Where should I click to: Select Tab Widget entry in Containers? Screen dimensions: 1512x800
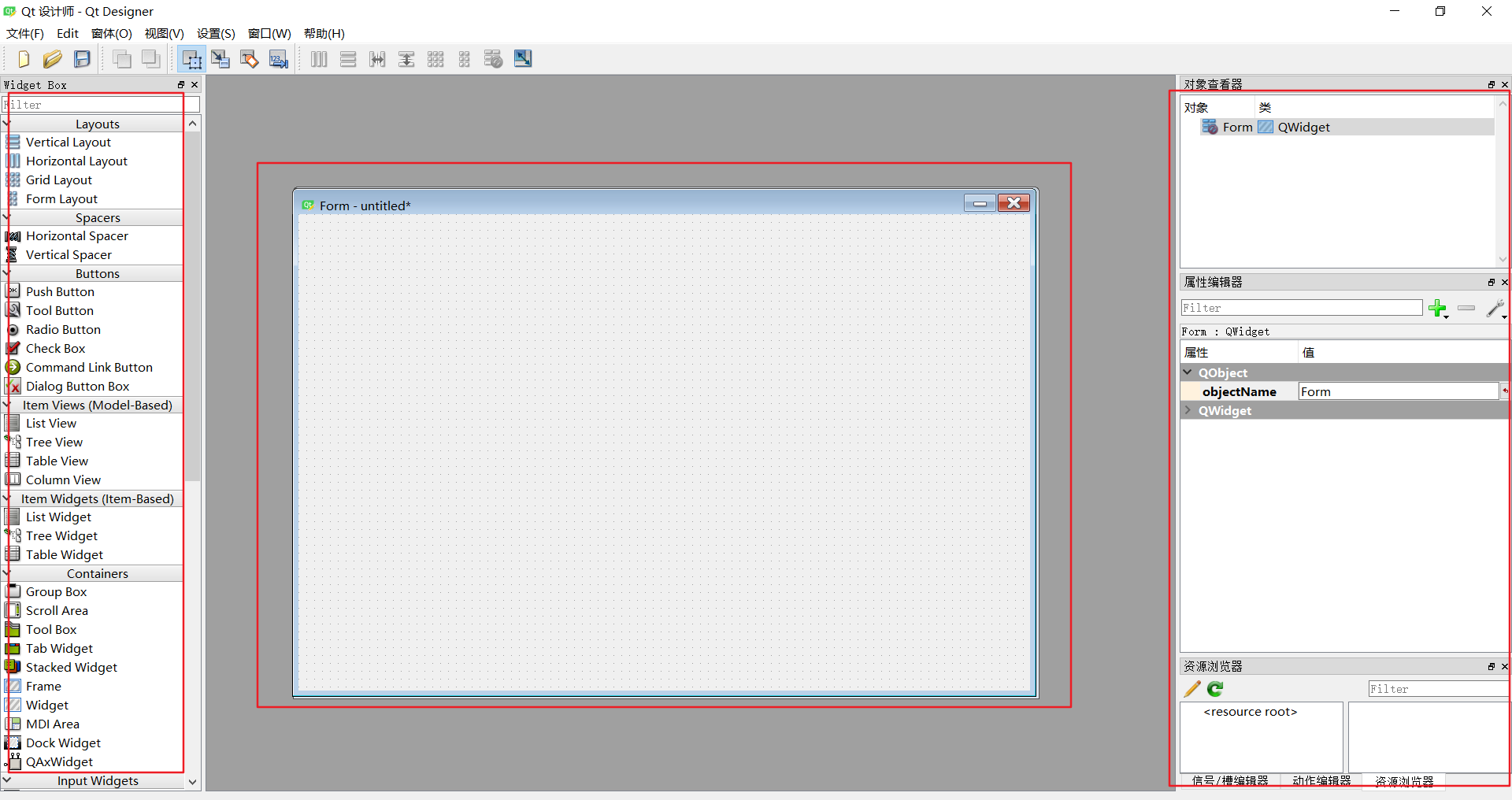coord(59,648)
